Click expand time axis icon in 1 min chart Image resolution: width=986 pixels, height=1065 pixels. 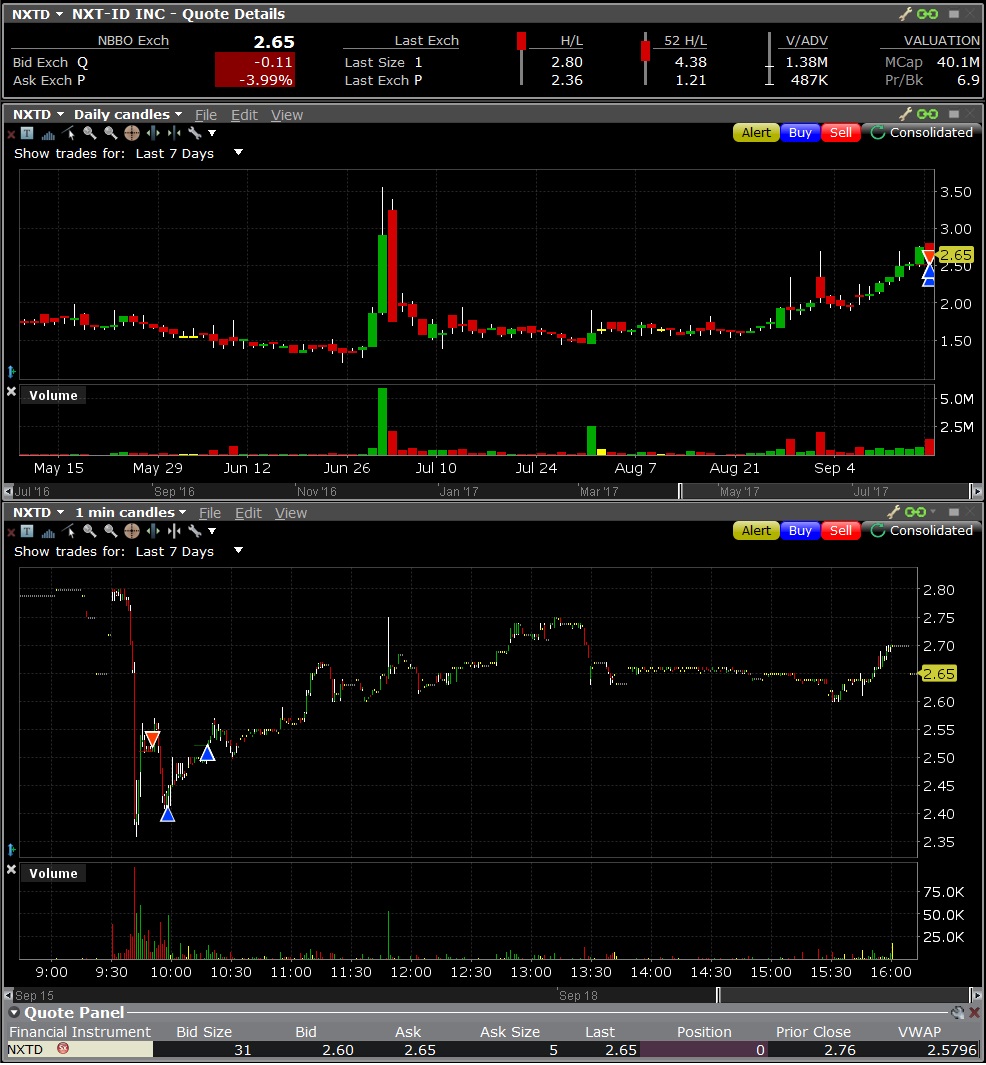point(153,531)
